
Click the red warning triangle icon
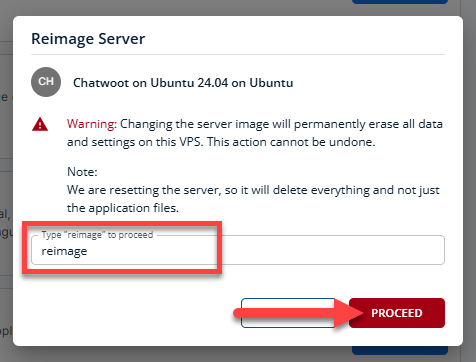pyautogui.click(x=40, y=124)
